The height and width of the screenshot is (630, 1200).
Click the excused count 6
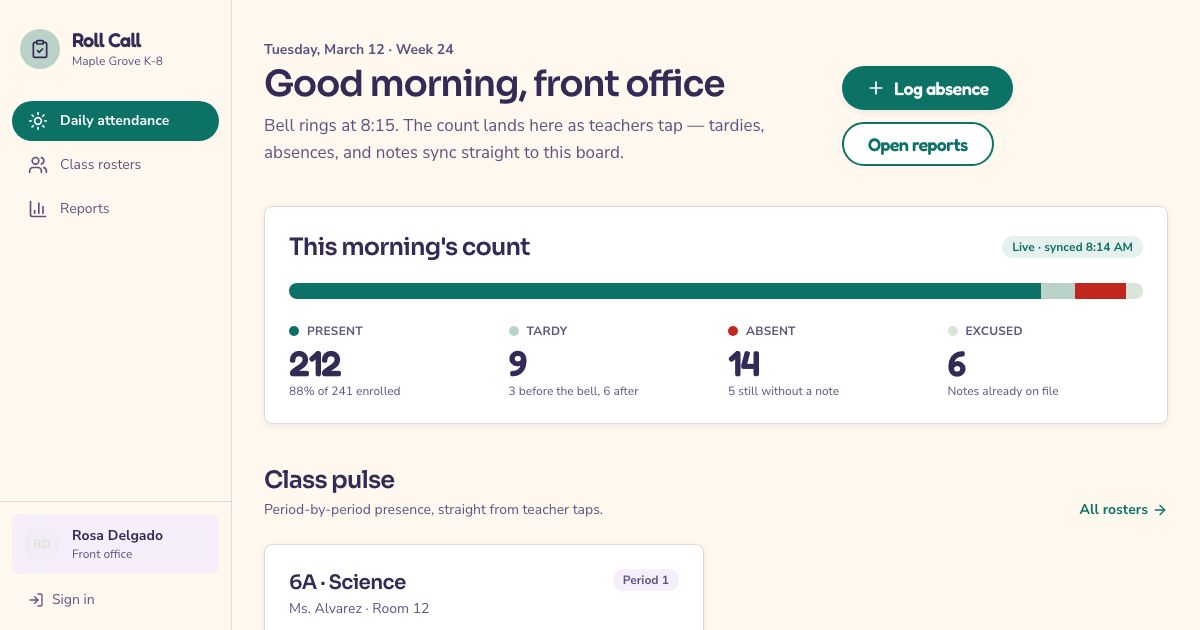click(957, 363)
